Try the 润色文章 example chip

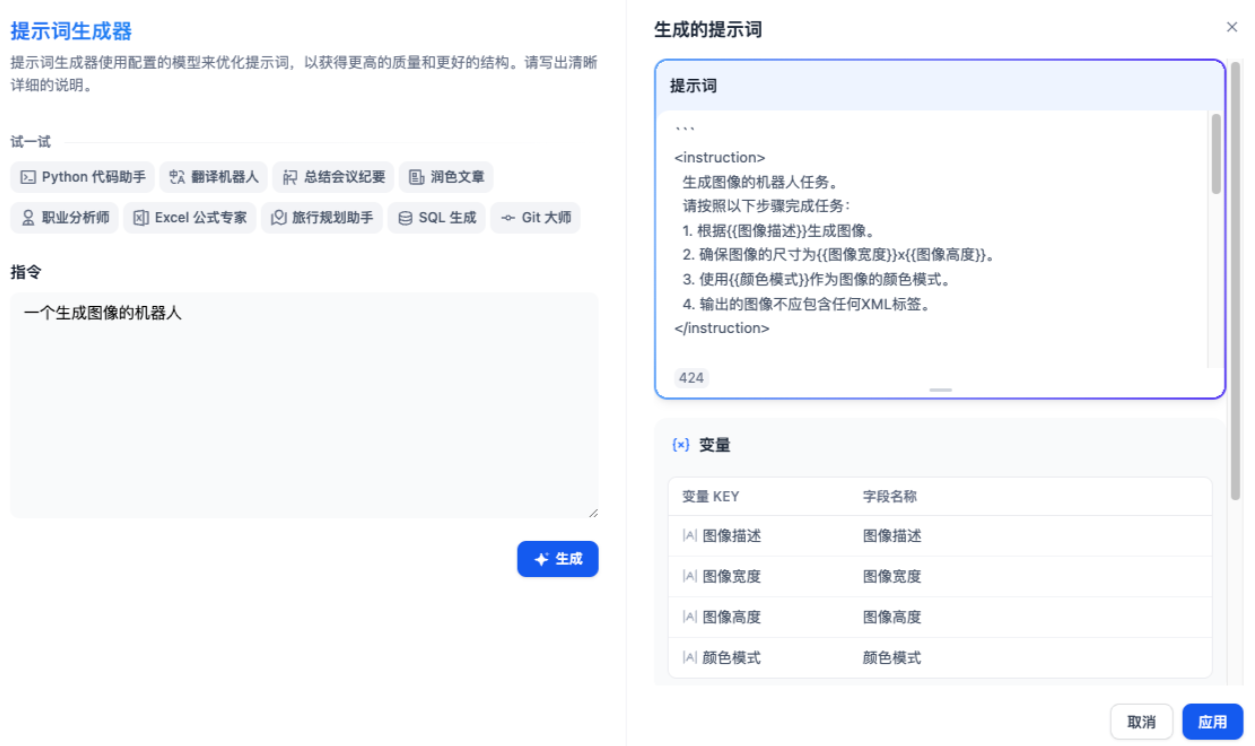[447, 177]
